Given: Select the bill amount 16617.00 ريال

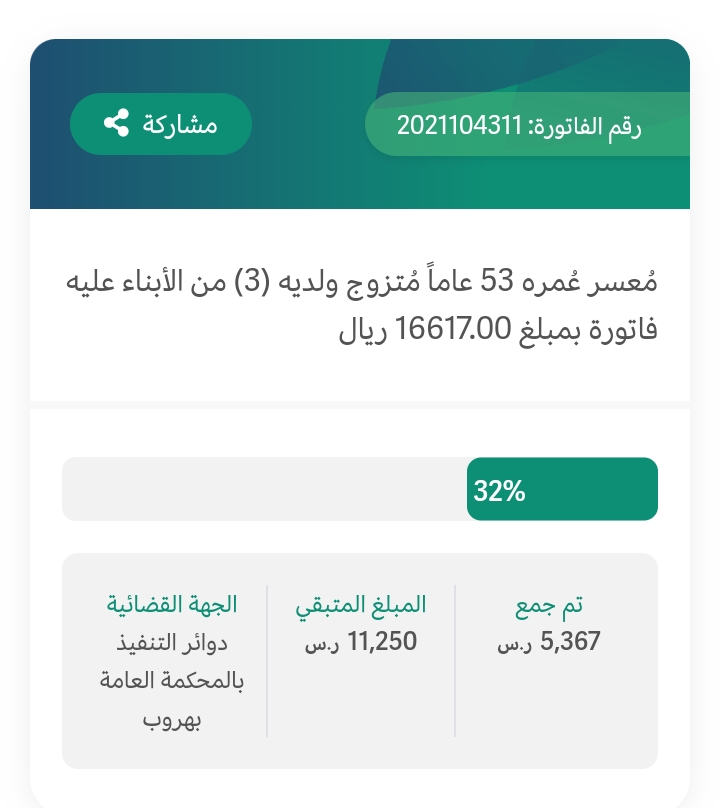Looking at the screenshot, I should pyautogui.click(x=426, y=329).
